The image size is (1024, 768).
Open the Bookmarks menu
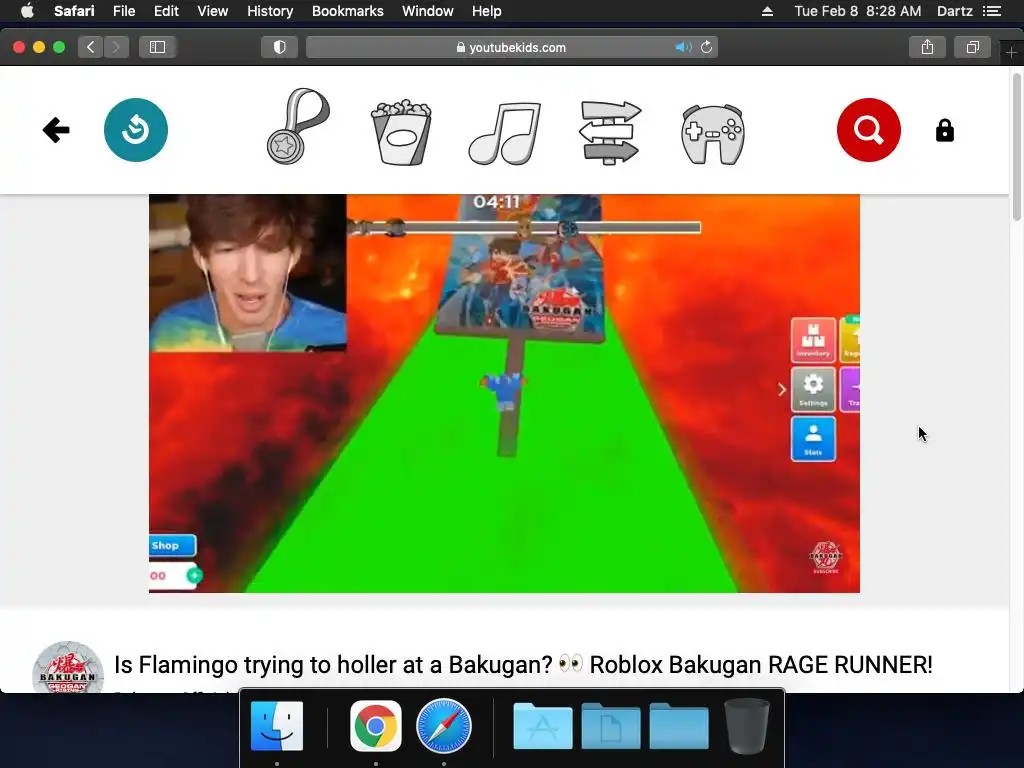coord(347,11)
